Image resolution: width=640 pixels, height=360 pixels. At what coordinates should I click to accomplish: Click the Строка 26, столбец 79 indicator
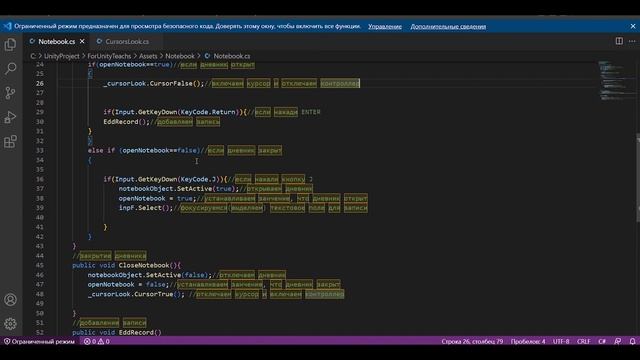click(472, 341)
